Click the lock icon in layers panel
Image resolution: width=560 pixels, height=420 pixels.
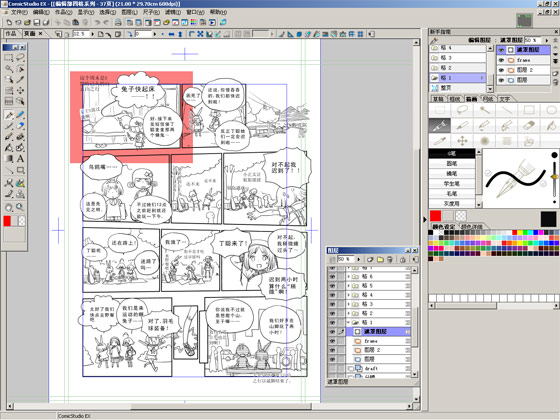402,259
